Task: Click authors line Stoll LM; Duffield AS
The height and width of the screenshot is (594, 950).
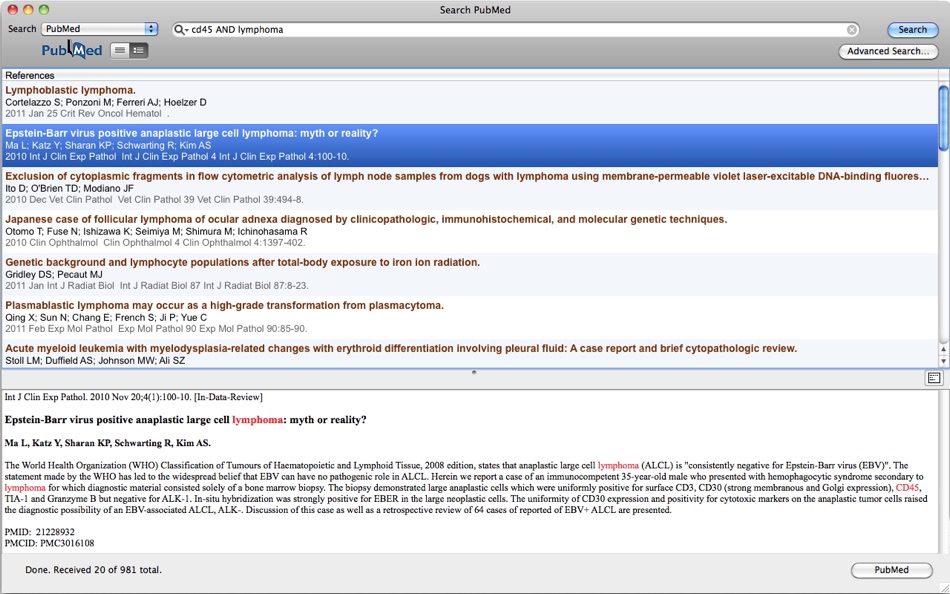Action: point(95,361)
